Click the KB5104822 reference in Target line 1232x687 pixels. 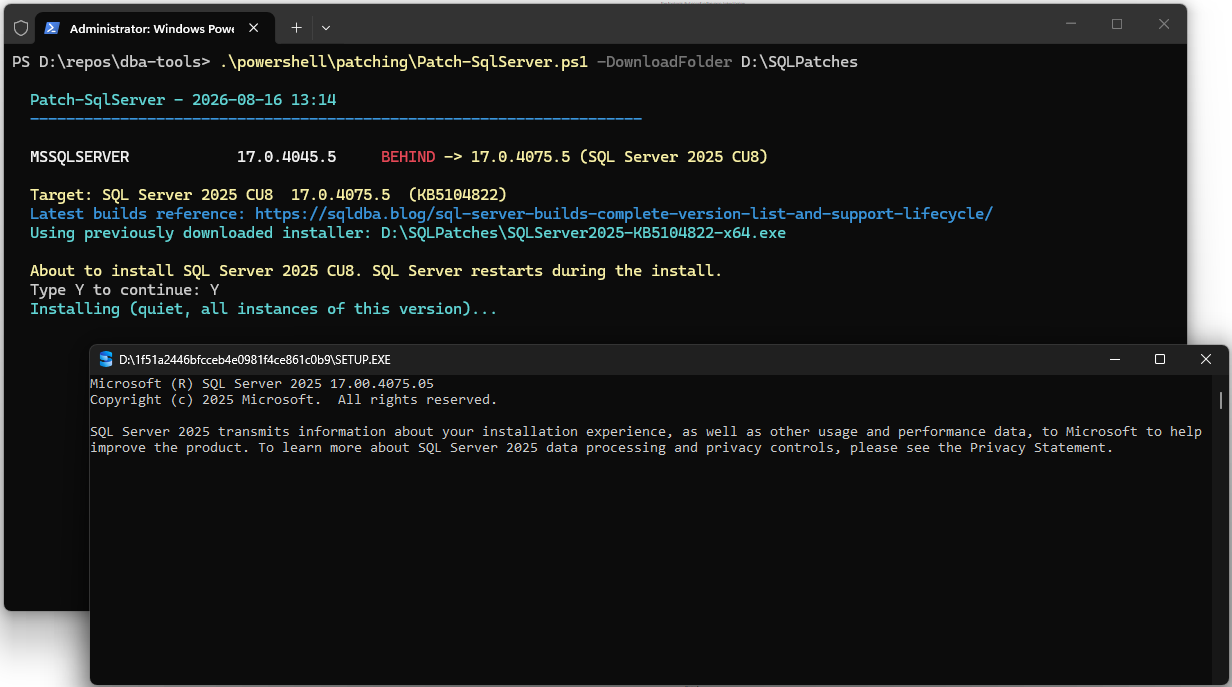458,195
